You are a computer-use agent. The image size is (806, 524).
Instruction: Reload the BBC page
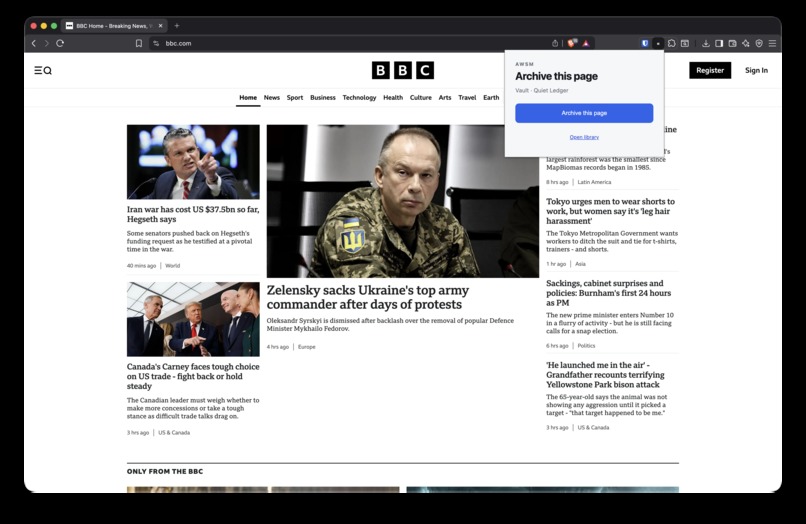point(60,43)
